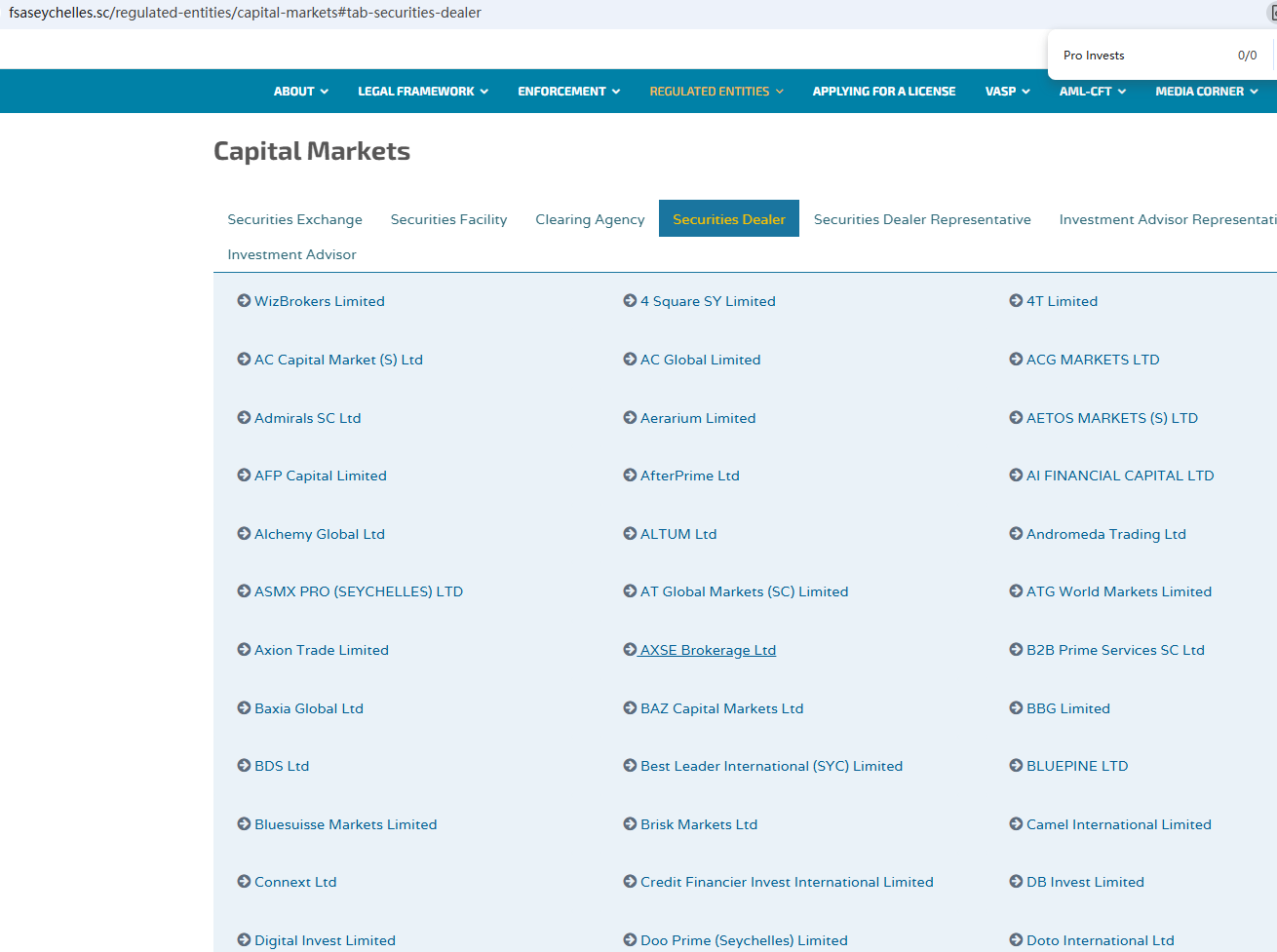This screenshot has width=1277, height=952.
Task: Click arrow icon beside AC Global Limited
Action: coord(630,360)
